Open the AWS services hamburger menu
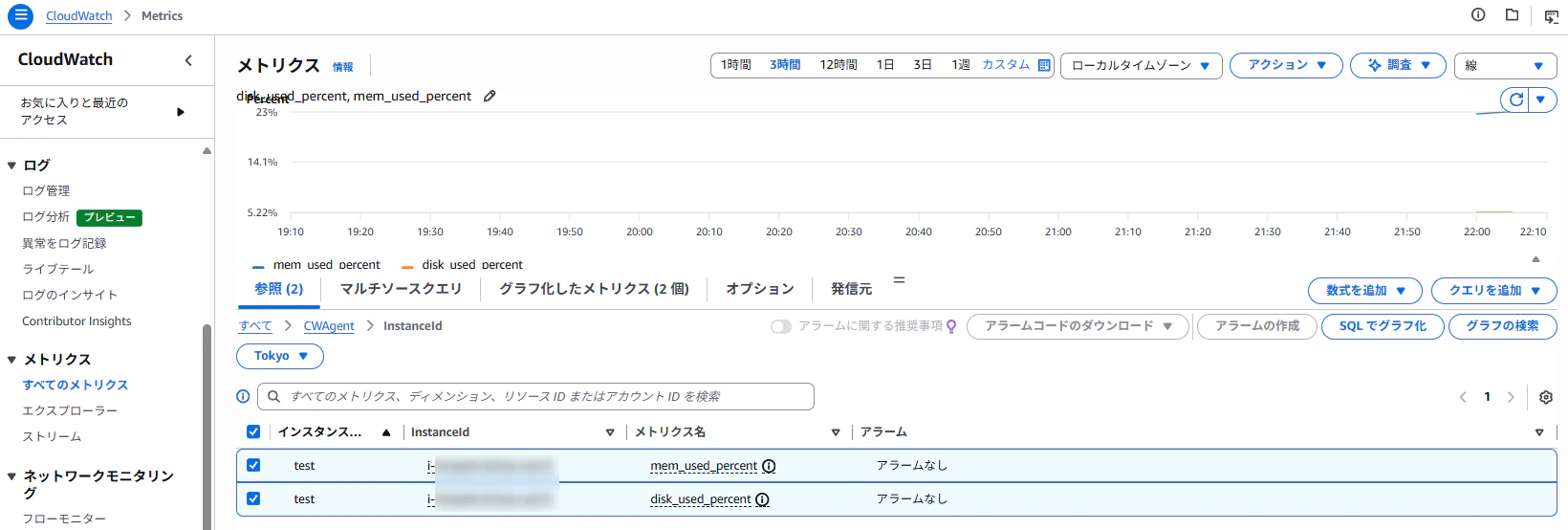1568x530 pixels. point(20,15)
